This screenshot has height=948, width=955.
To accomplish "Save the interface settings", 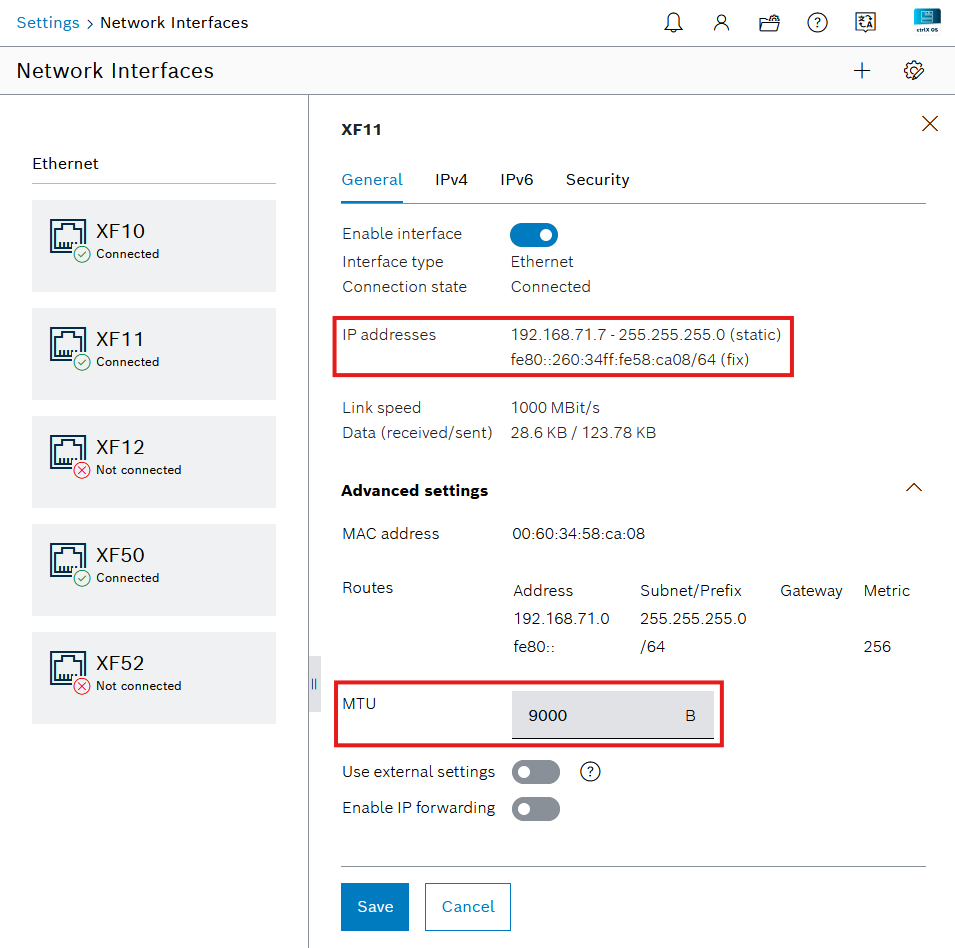I will click(375, 907).
